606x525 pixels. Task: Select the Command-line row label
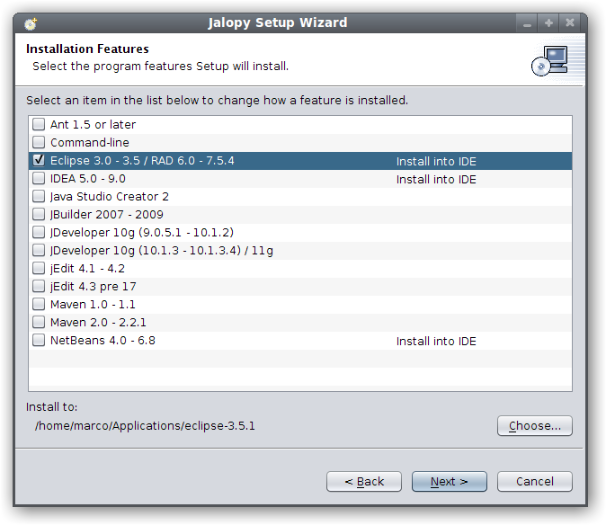point(90,143)
